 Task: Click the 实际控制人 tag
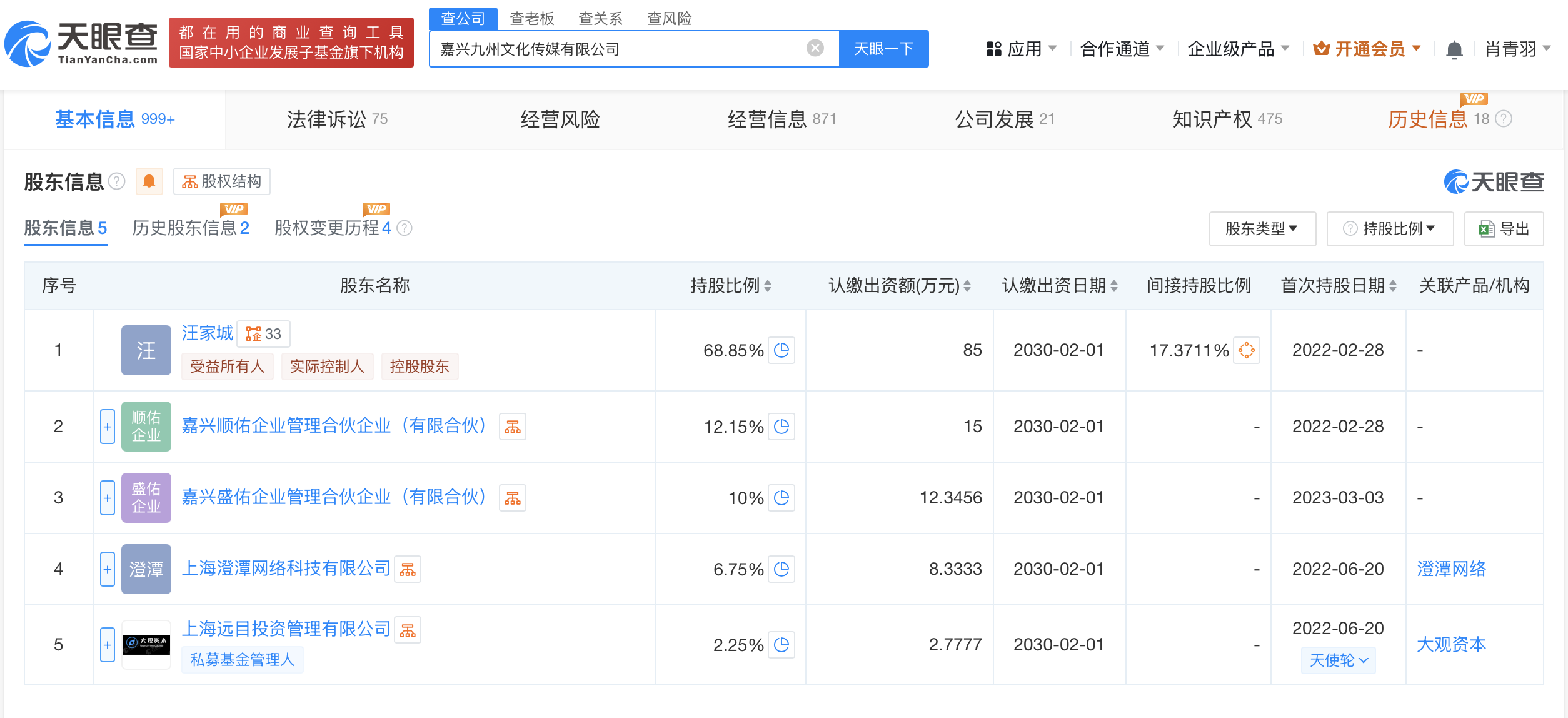(327, 367)
